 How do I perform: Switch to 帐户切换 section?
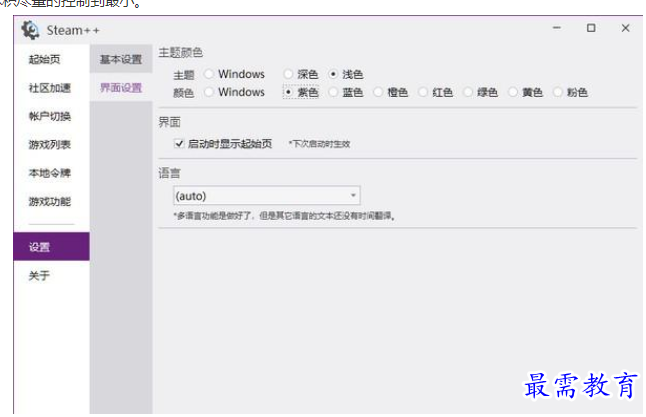[50, 116]
